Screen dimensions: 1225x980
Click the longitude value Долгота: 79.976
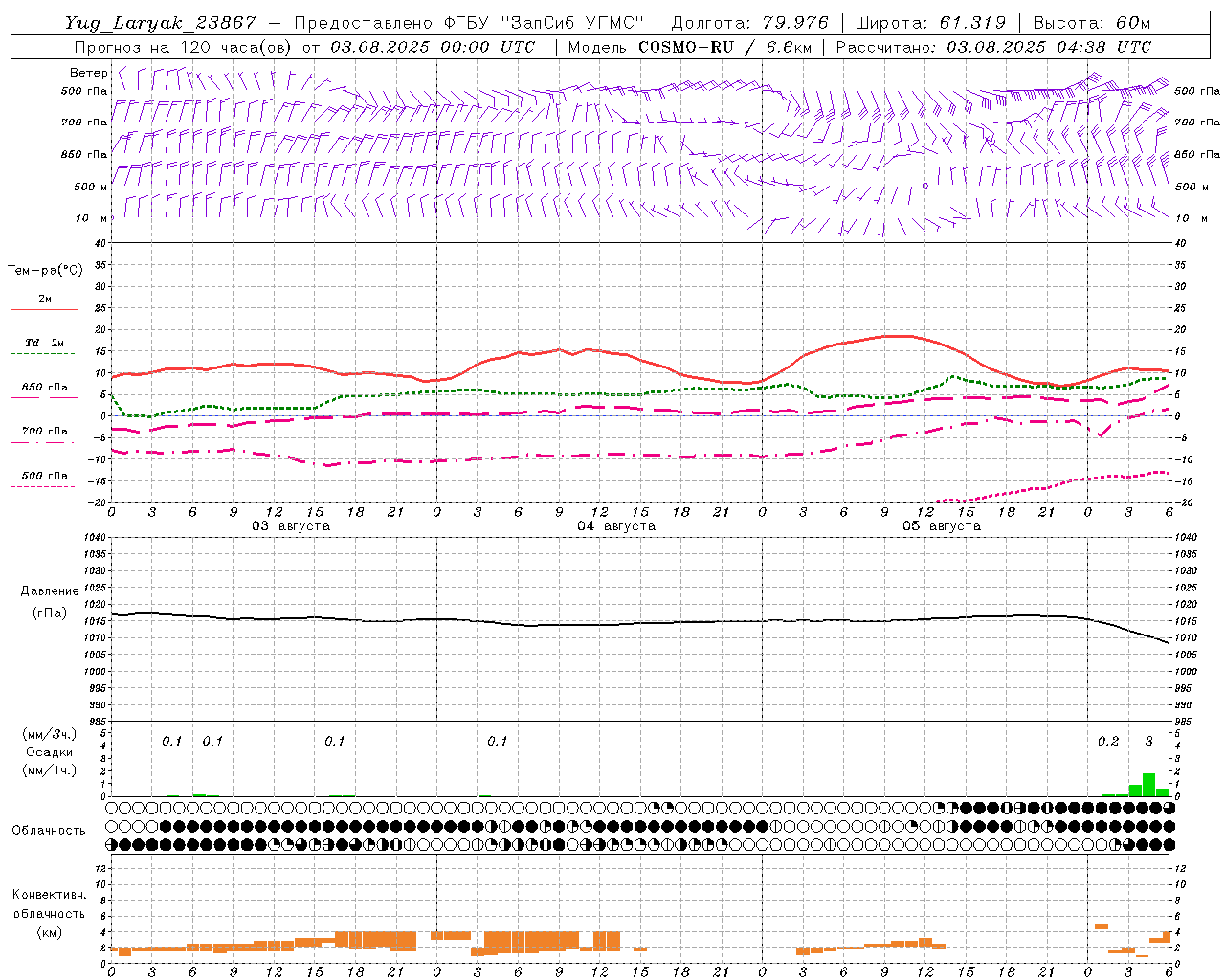tap(750, 23)
